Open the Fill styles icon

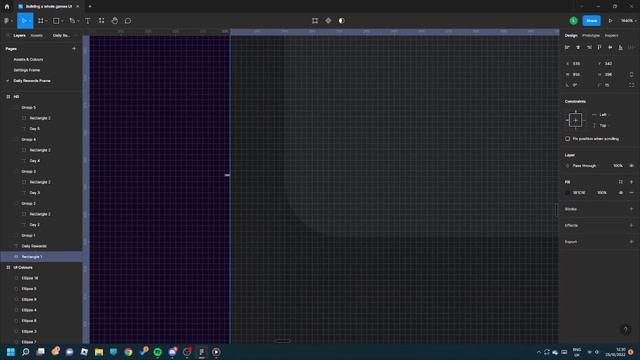click(x=620, y=182)
